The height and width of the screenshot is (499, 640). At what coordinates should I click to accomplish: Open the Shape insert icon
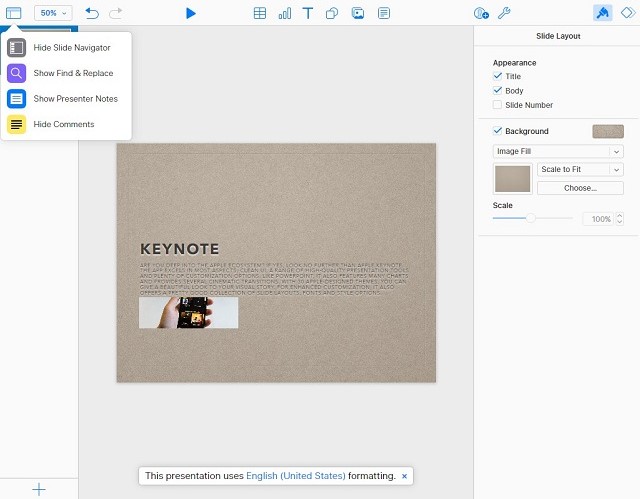pos(332,13)
